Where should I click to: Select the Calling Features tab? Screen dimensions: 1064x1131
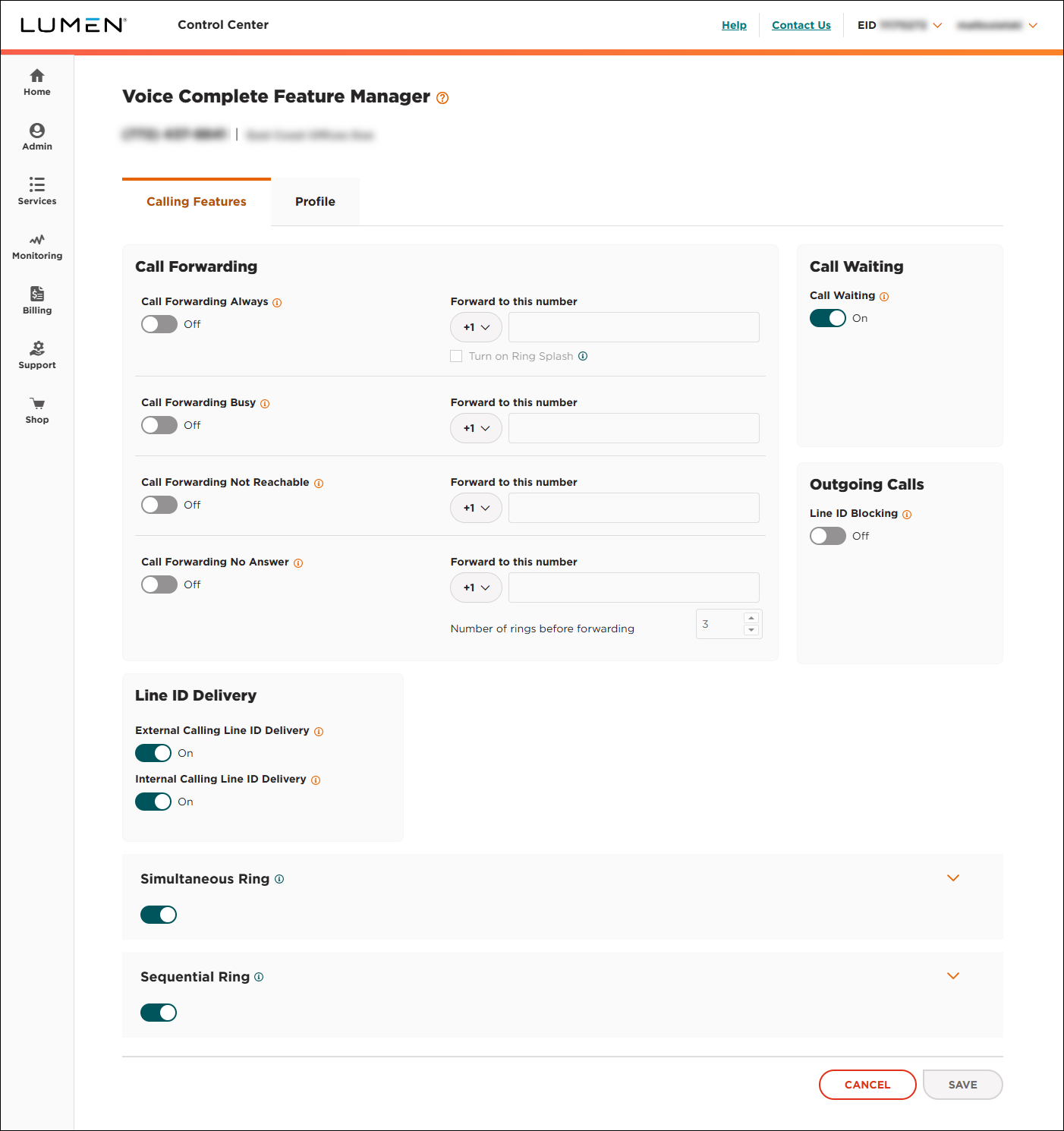pyautogui.click(x=196, y=201)
